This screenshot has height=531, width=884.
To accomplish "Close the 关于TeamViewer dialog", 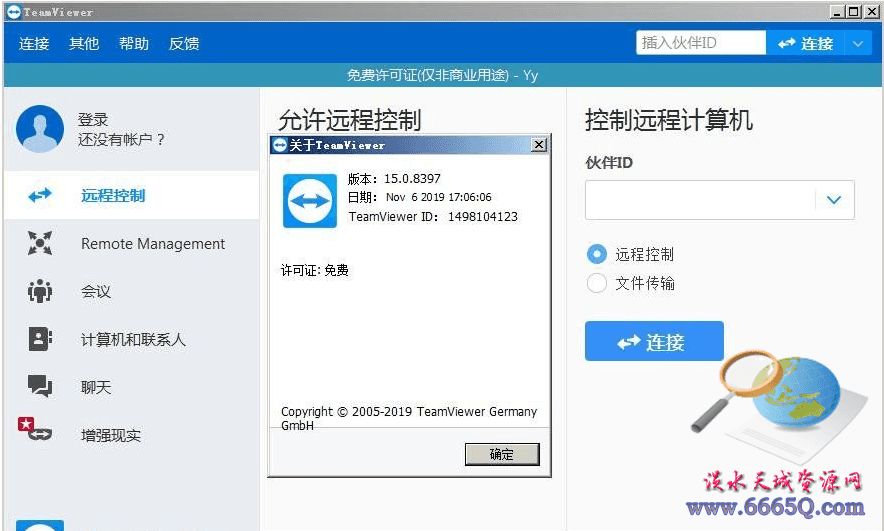I will [x=539, y=145].
